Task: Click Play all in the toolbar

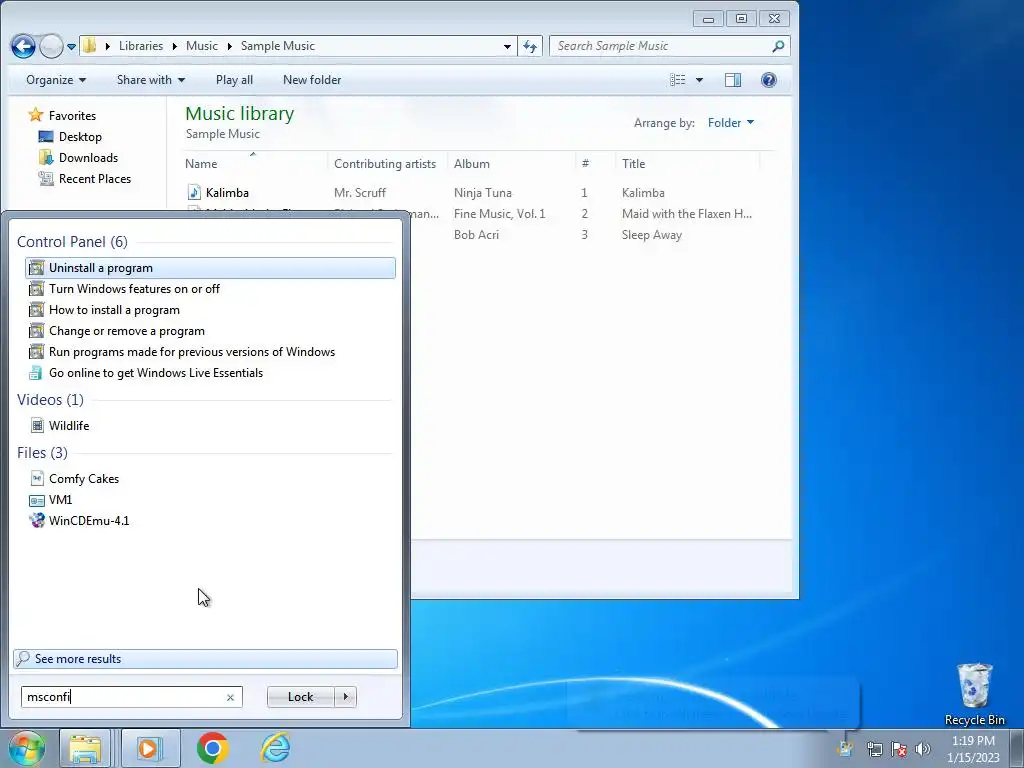Action: pos(234,80)
